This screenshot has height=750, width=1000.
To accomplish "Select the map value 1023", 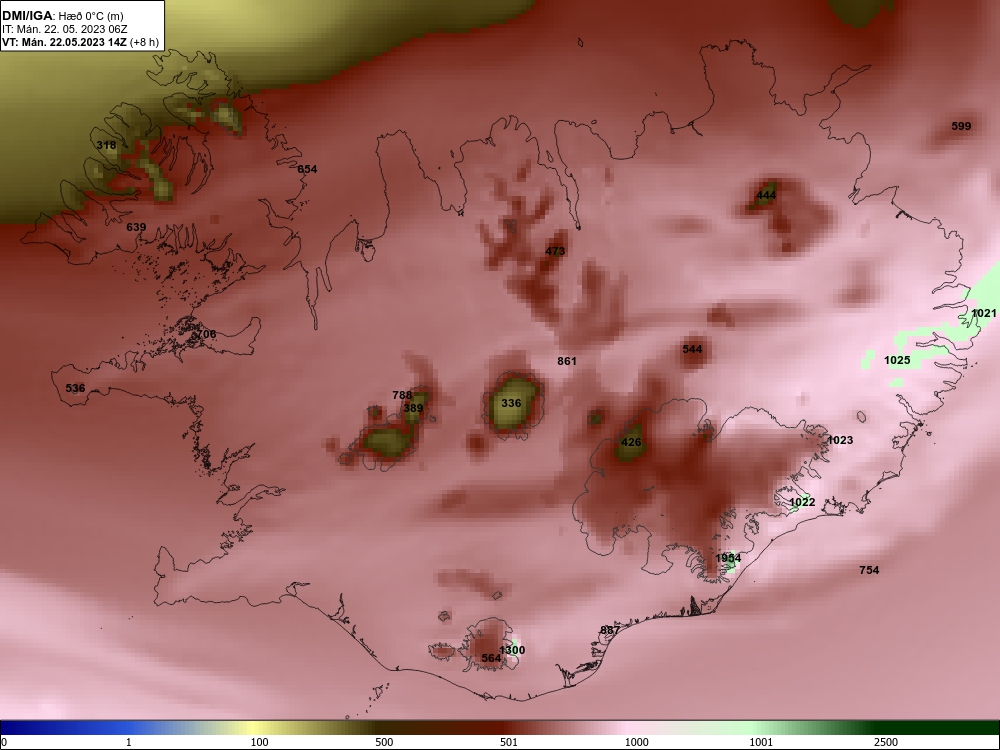I will pyautogui.click(x=840, y=440).
